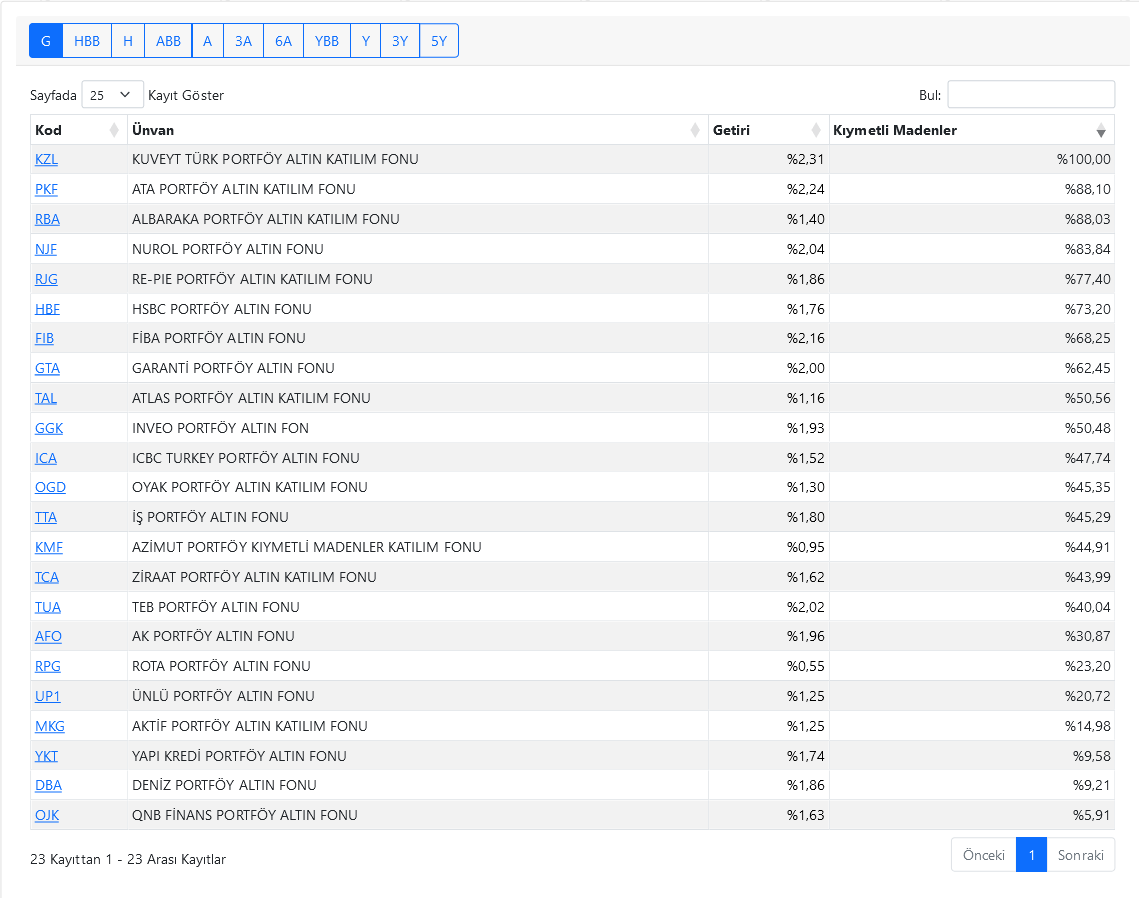Screen dimensions: 1139x898
Task: Go to page 1
Action: [1031, 855]
